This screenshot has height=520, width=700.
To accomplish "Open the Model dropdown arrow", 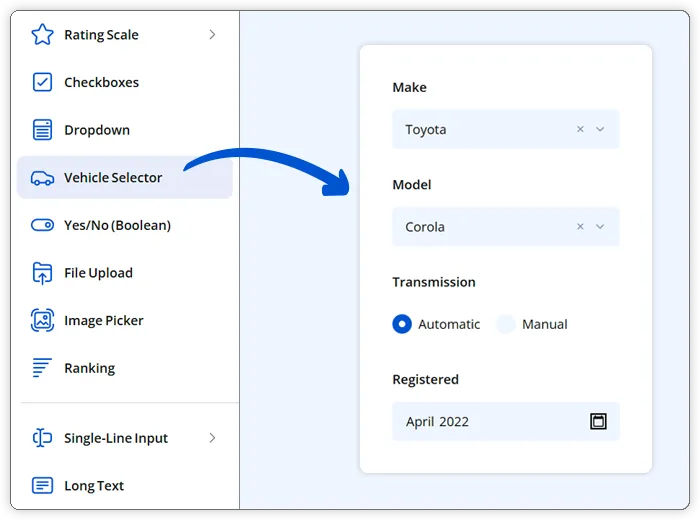I will [600, 227].
